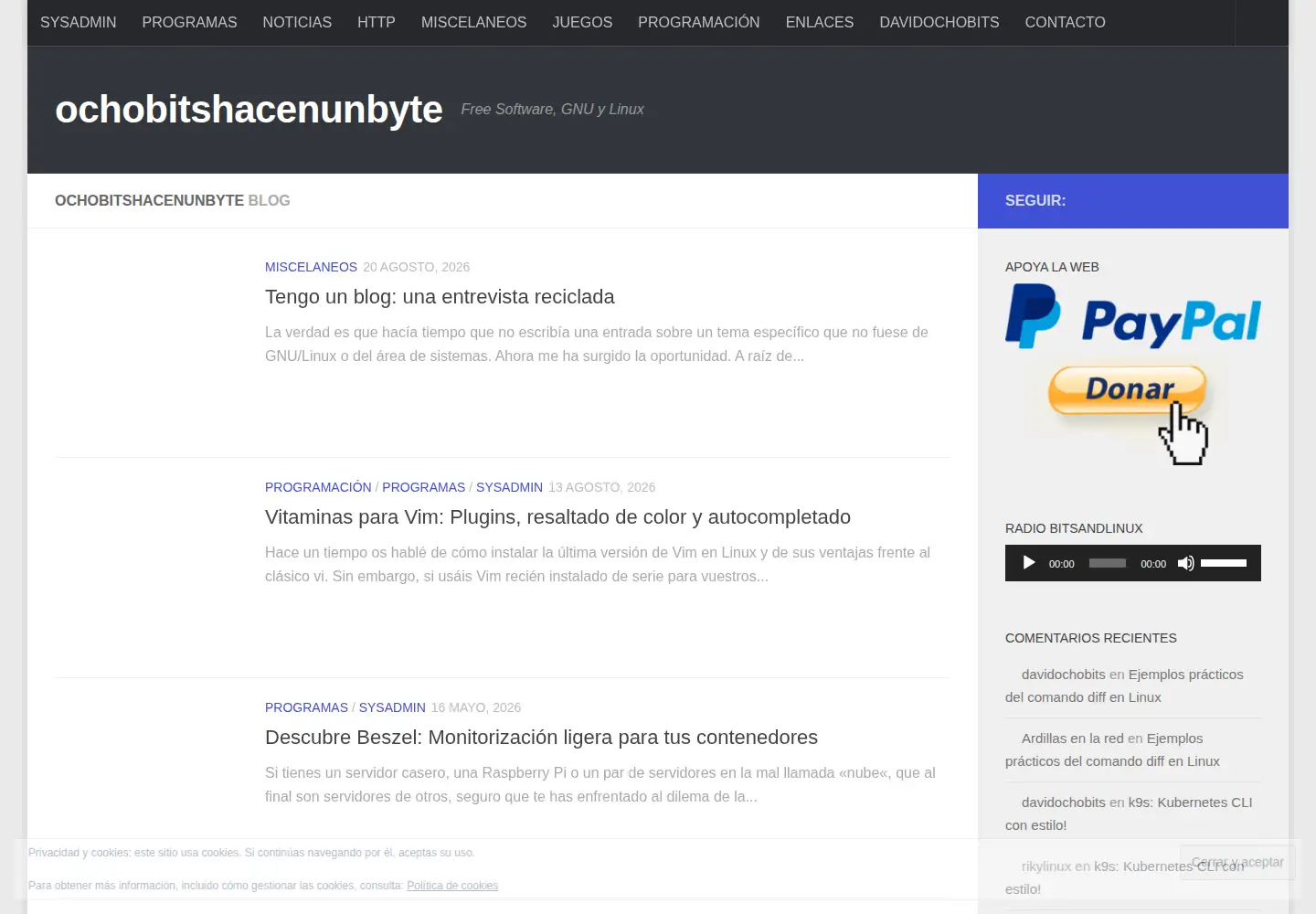Open SYSADMIN category tag on Beszel post

tap(392, 707)
